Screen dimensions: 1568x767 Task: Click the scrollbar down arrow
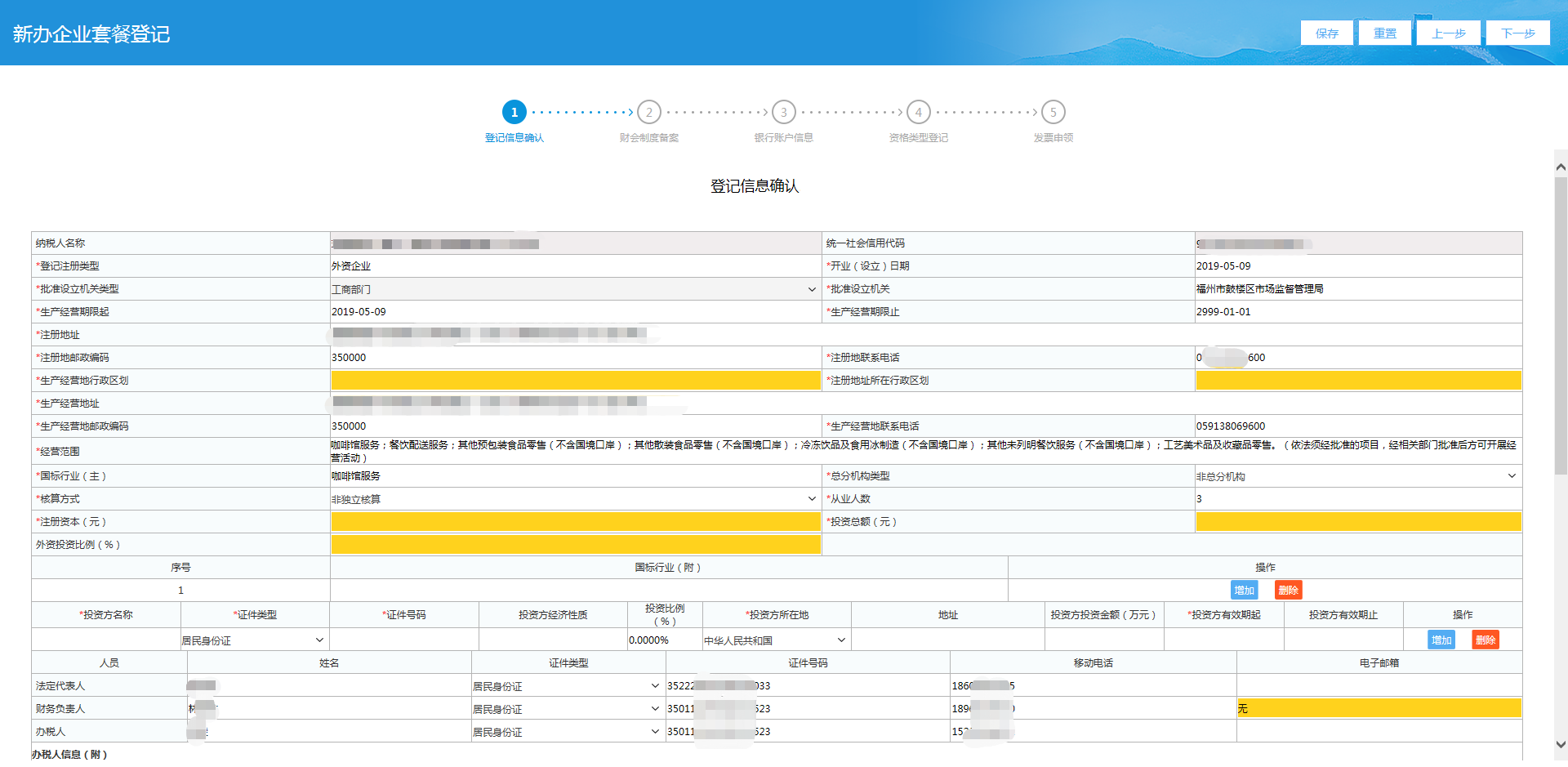tap(1560, 744)
